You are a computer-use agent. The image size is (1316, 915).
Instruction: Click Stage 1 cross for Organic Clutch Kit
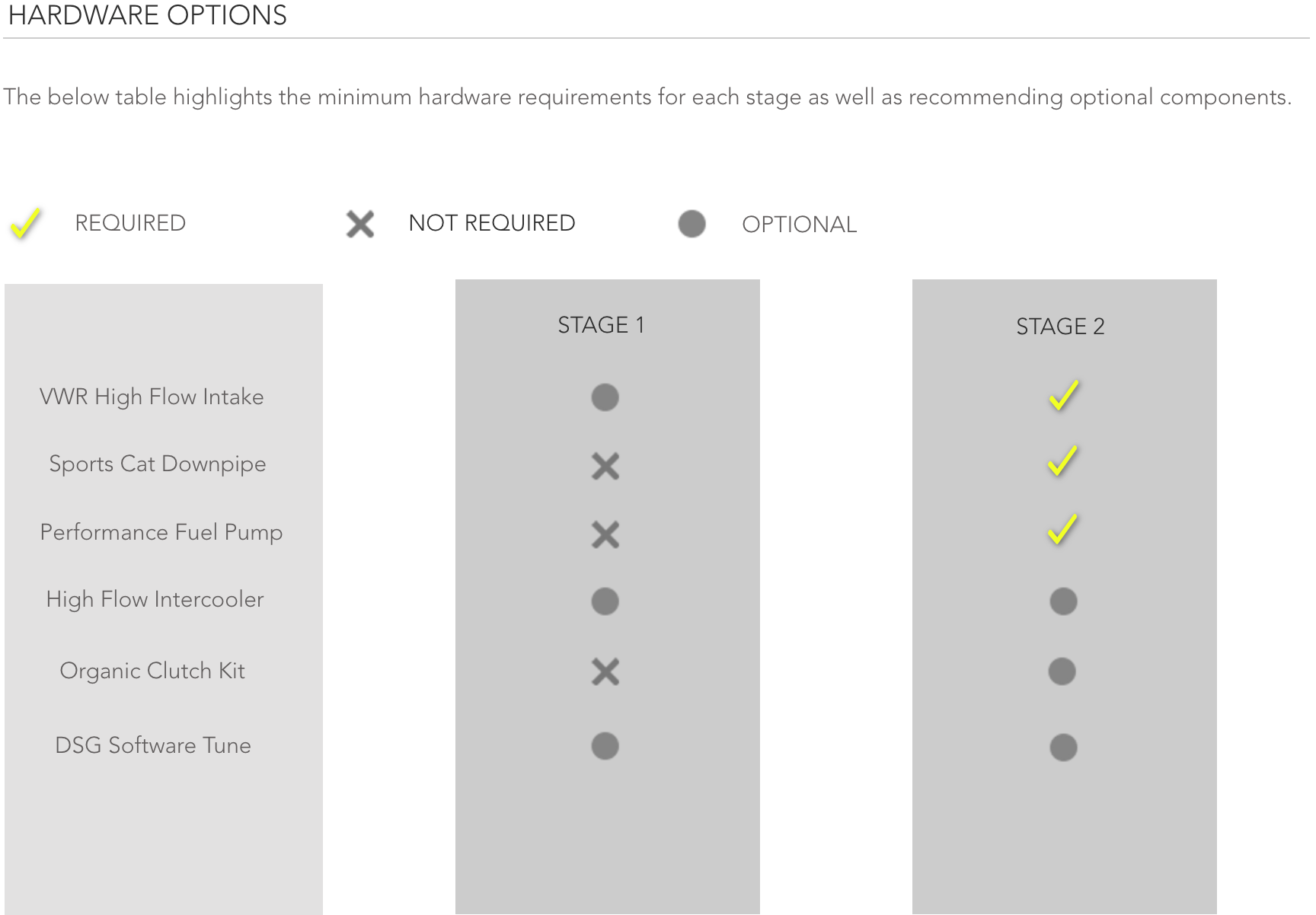point(605,671)
